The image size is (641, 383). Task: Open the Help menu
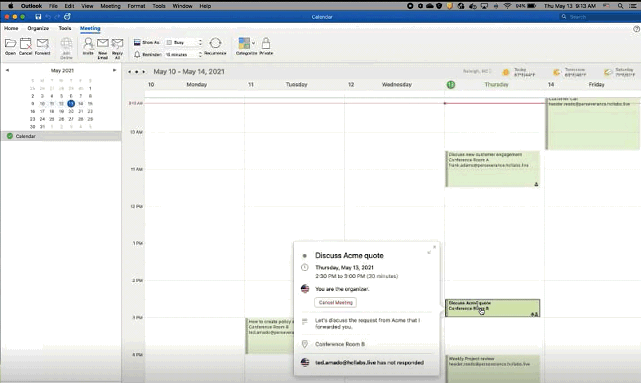(x=205, y=6)
